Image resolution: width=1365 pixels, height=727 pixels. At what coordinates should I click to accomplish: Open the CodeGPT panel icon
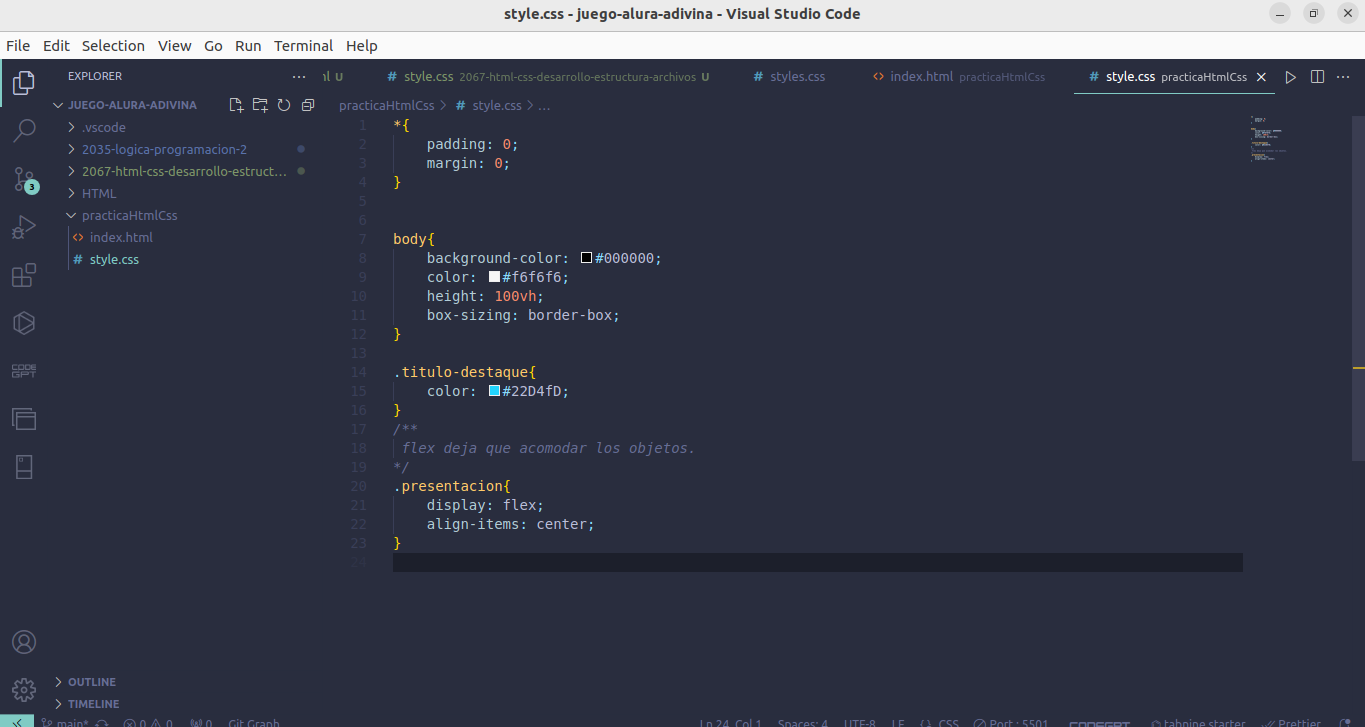(x=24, y=371)
